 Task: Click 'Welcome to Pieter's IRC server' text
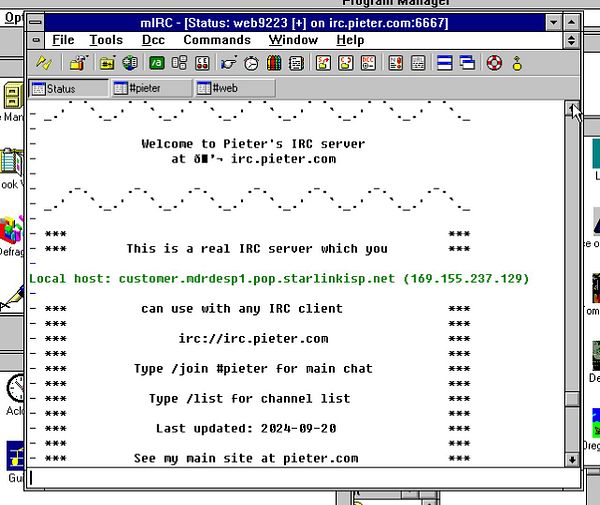click(x=253, y=144)
